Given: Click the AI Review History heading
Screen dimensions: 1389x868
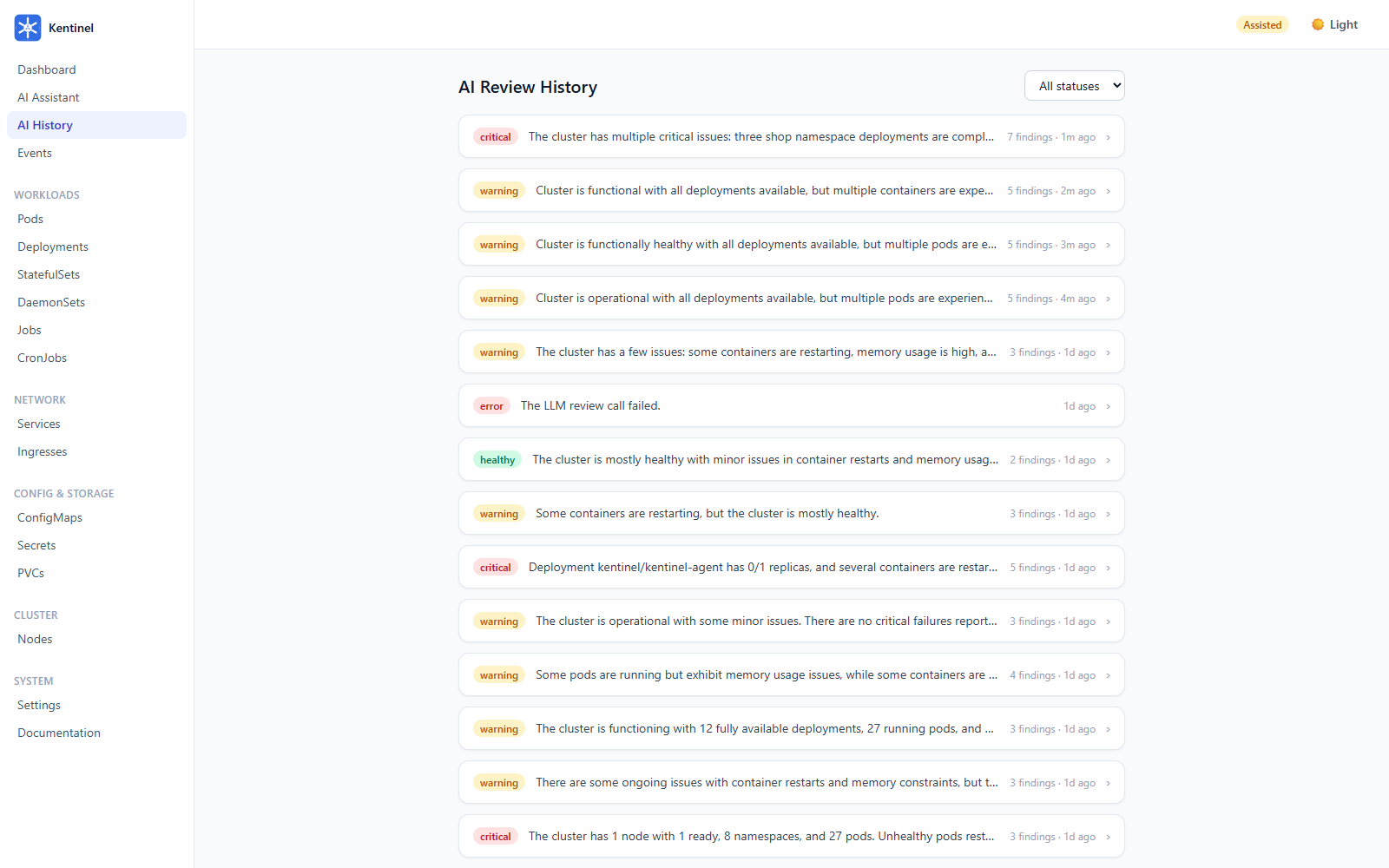Looking at the screenshot, I should point(528,87).
